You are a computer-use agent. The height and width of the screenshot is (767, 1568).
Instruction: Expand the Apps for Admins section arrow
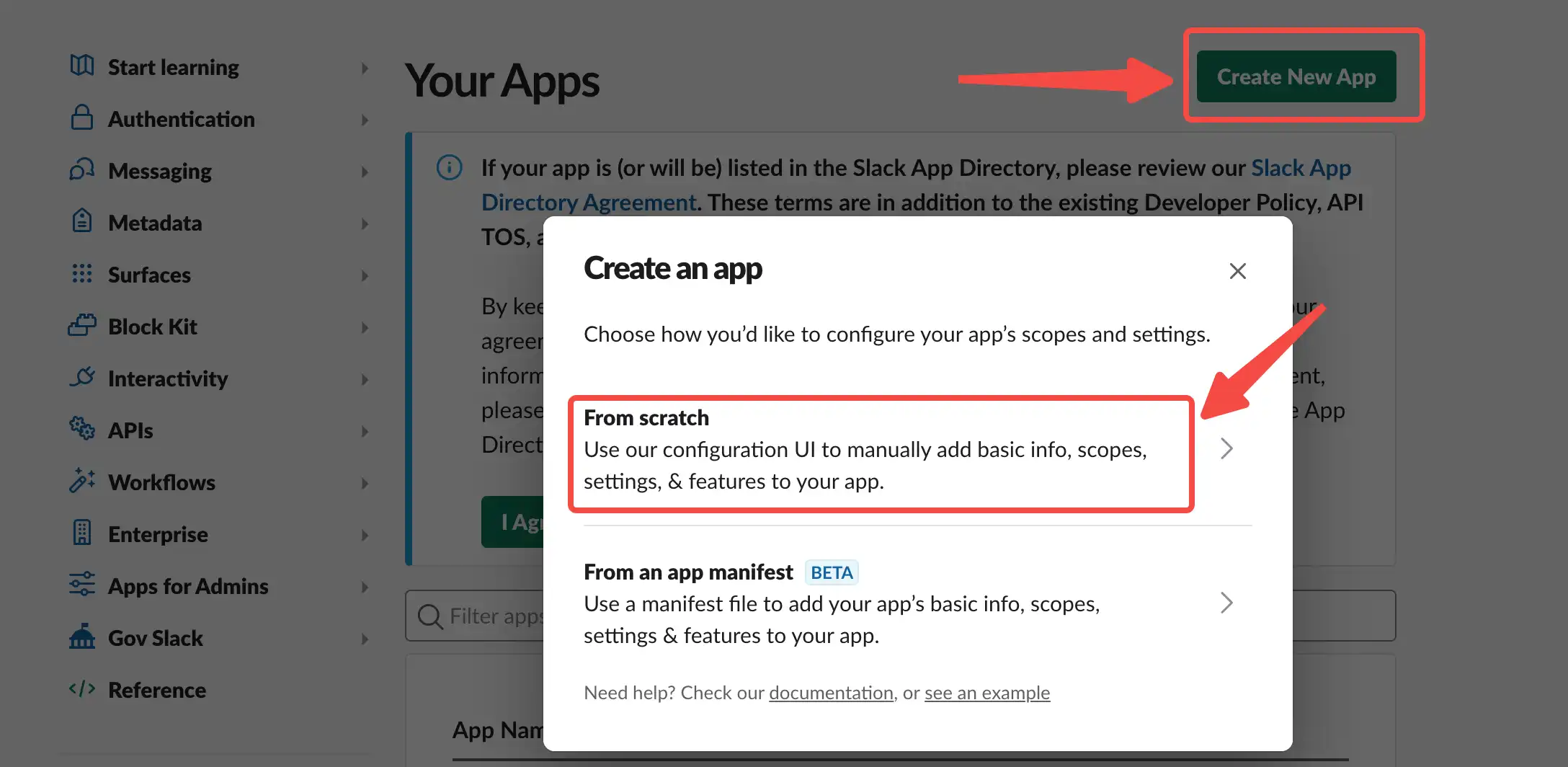tap(365, 587)
